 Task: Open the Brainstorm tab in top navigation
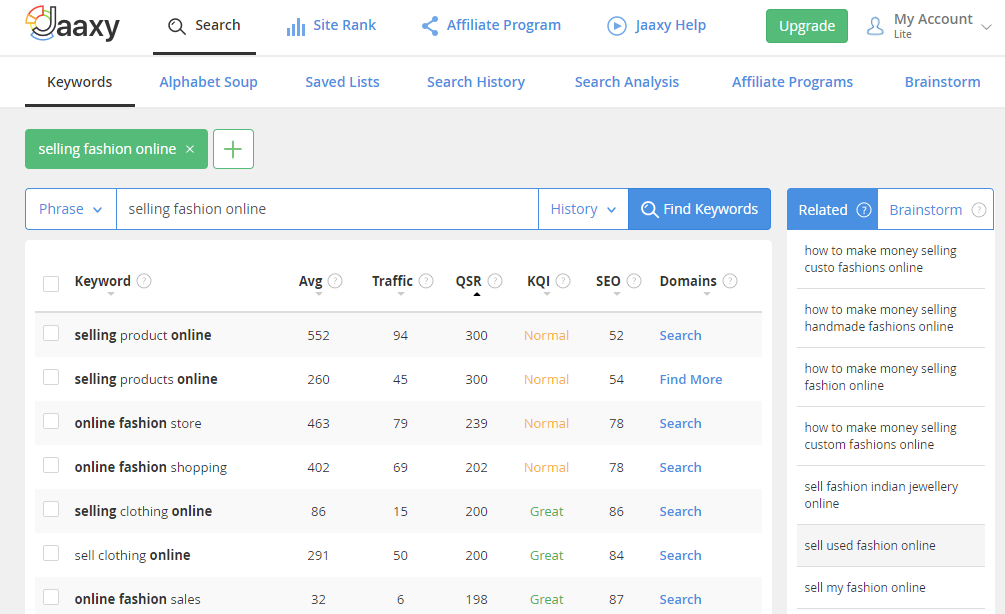point(942,82)
